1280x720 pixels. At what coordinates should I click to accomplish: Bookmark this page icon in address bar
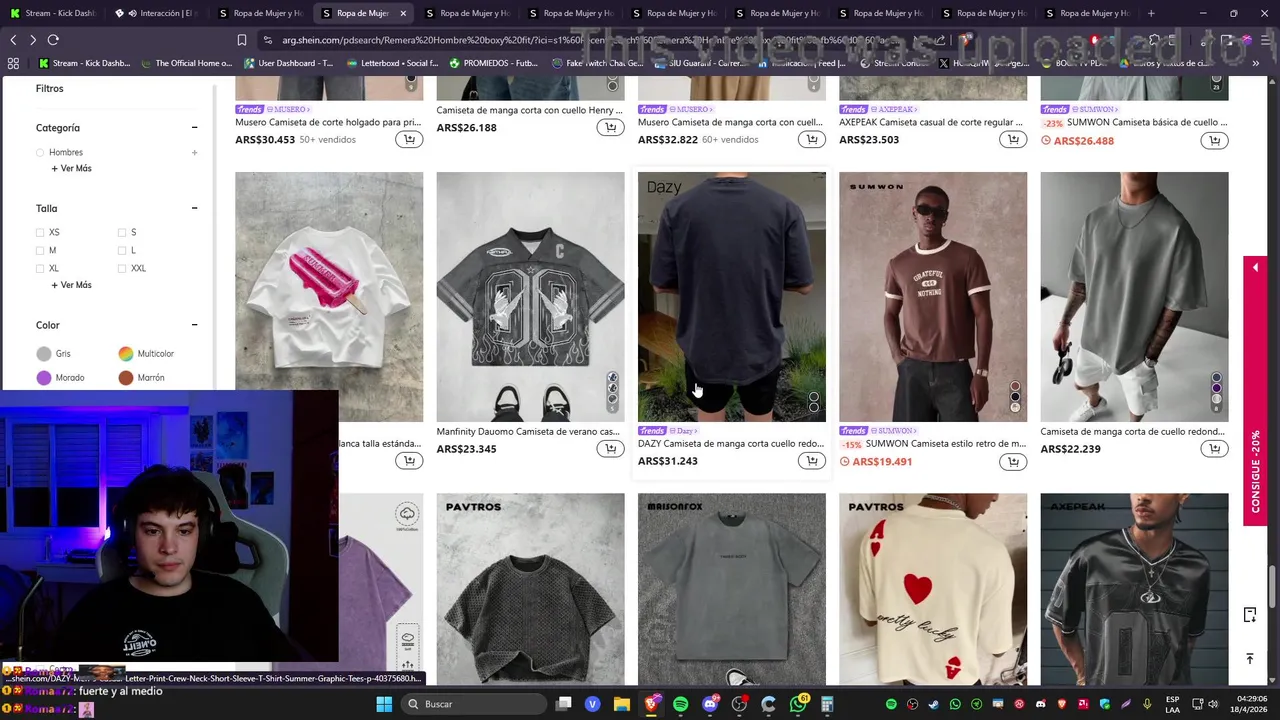pyautogui.click(x=241, y=40)
